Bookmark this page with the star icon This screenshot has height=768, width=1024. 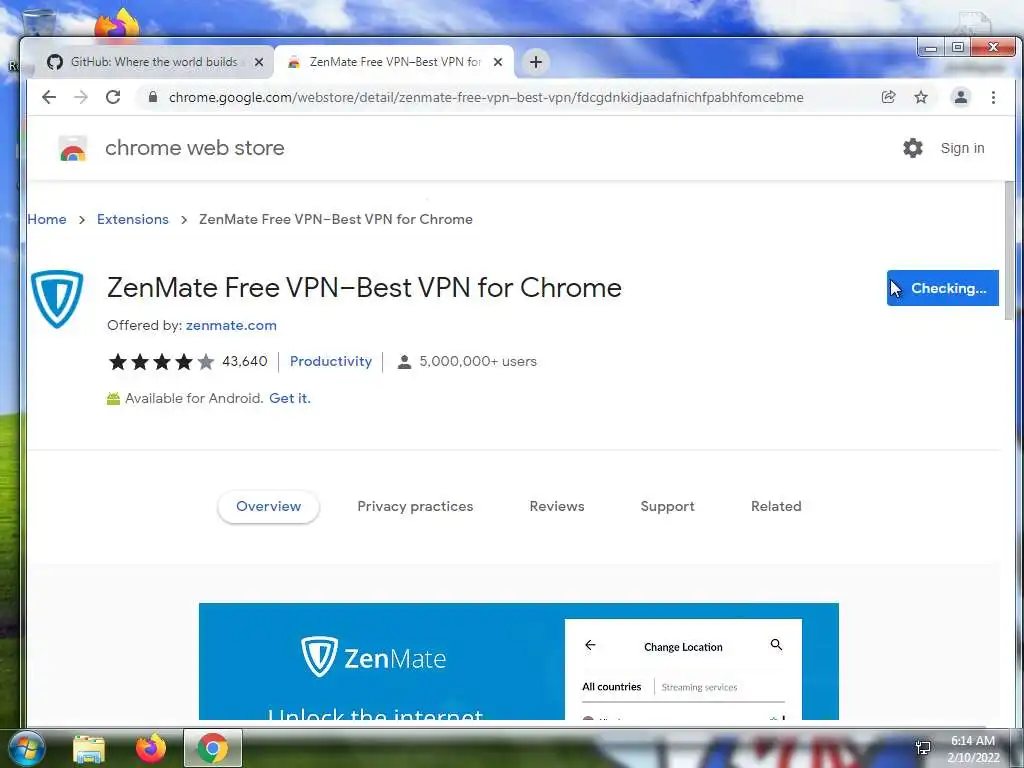pos(921,97)
